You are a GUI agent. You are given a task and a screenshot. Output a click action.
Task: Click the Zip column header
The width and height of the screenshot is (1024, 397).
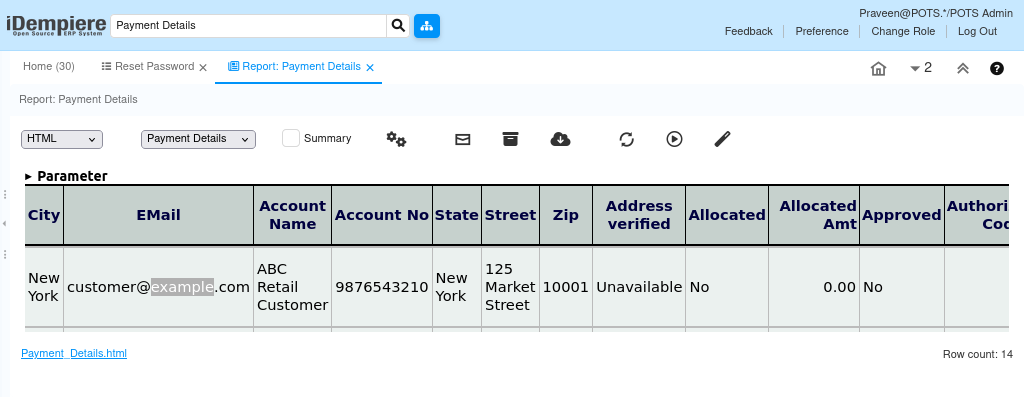tap(566, 215)
